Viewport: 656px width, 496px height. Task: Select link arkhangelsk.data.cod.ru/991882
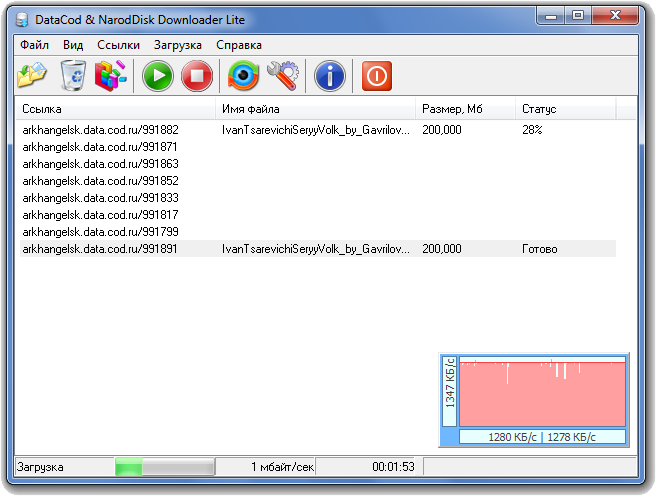click(100, 130)
